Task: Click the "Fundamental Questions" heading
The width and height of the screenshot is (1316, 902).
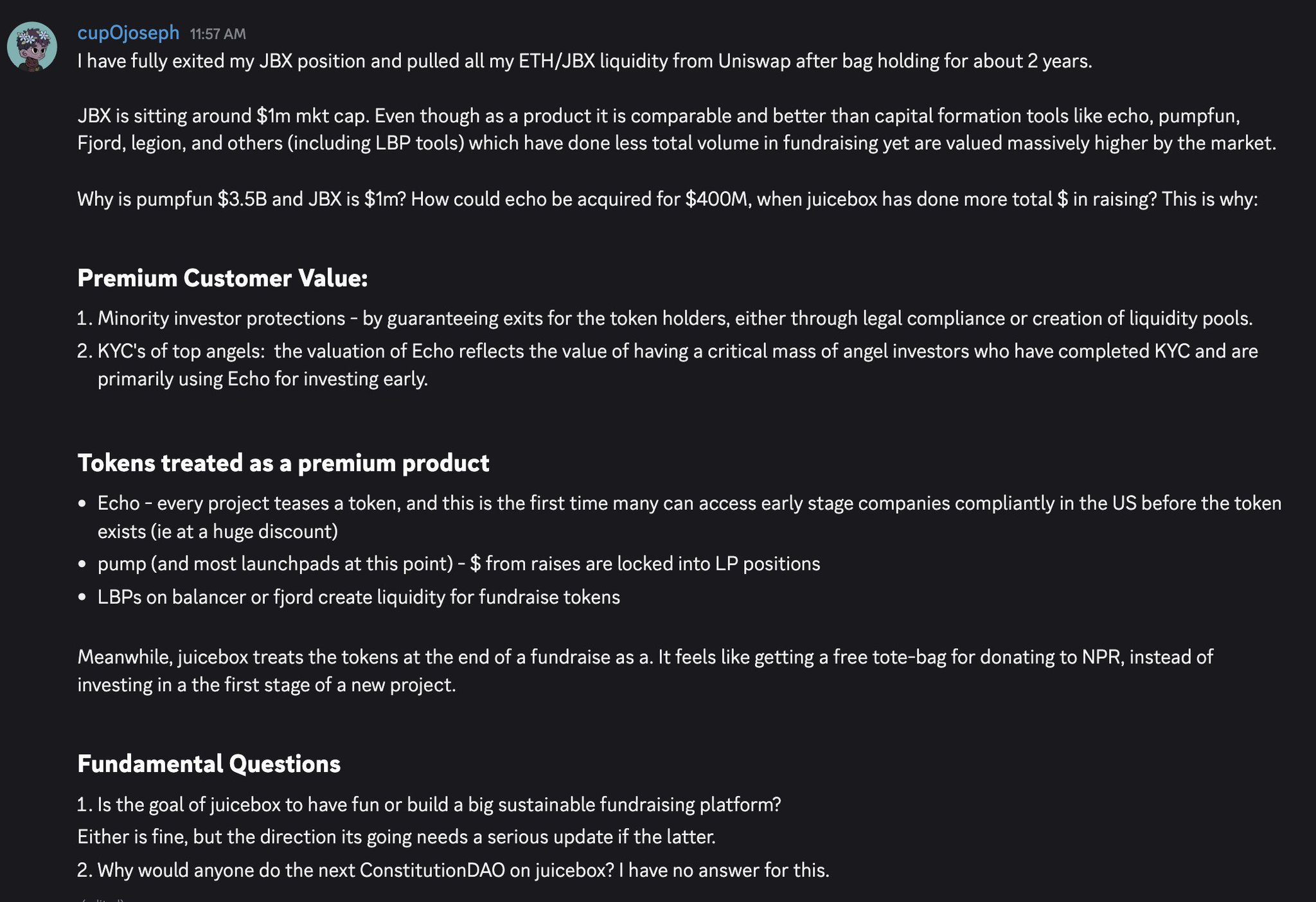Action: pyautogui.click(x=209, y=764)
